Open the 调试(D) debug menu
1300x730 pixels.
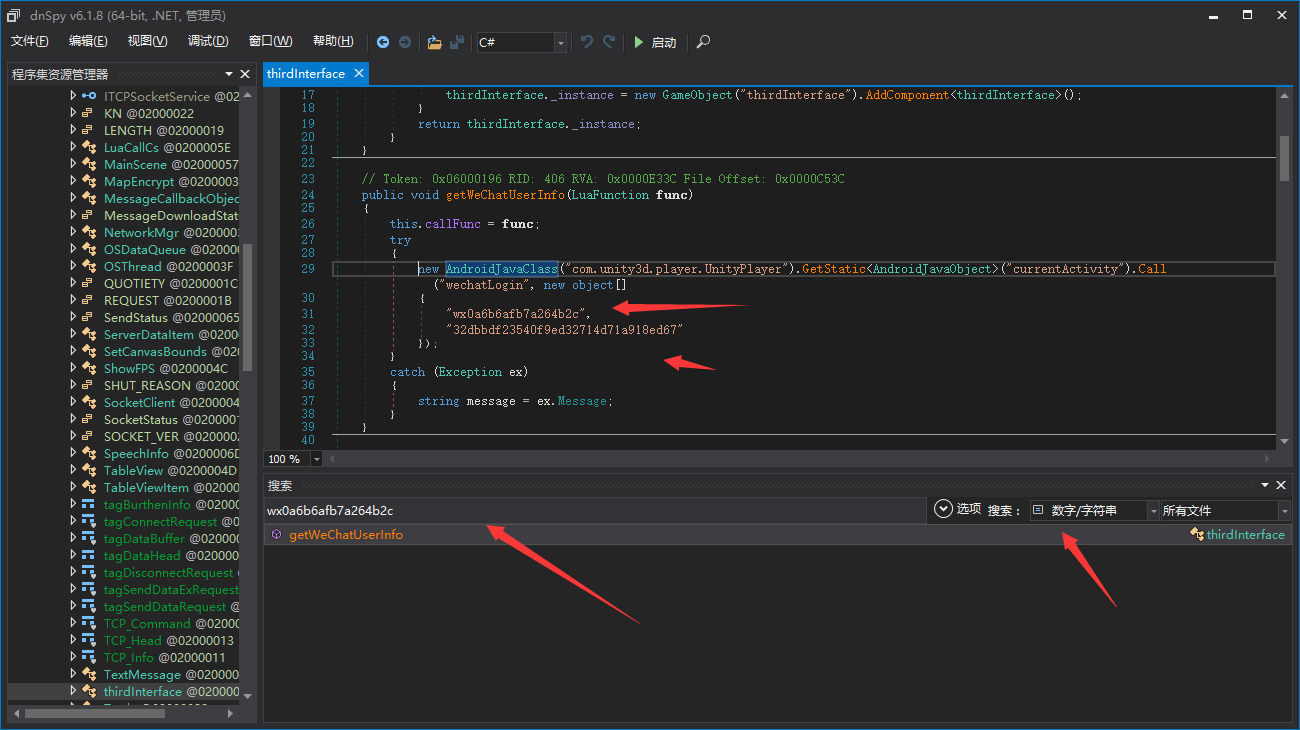208,41
